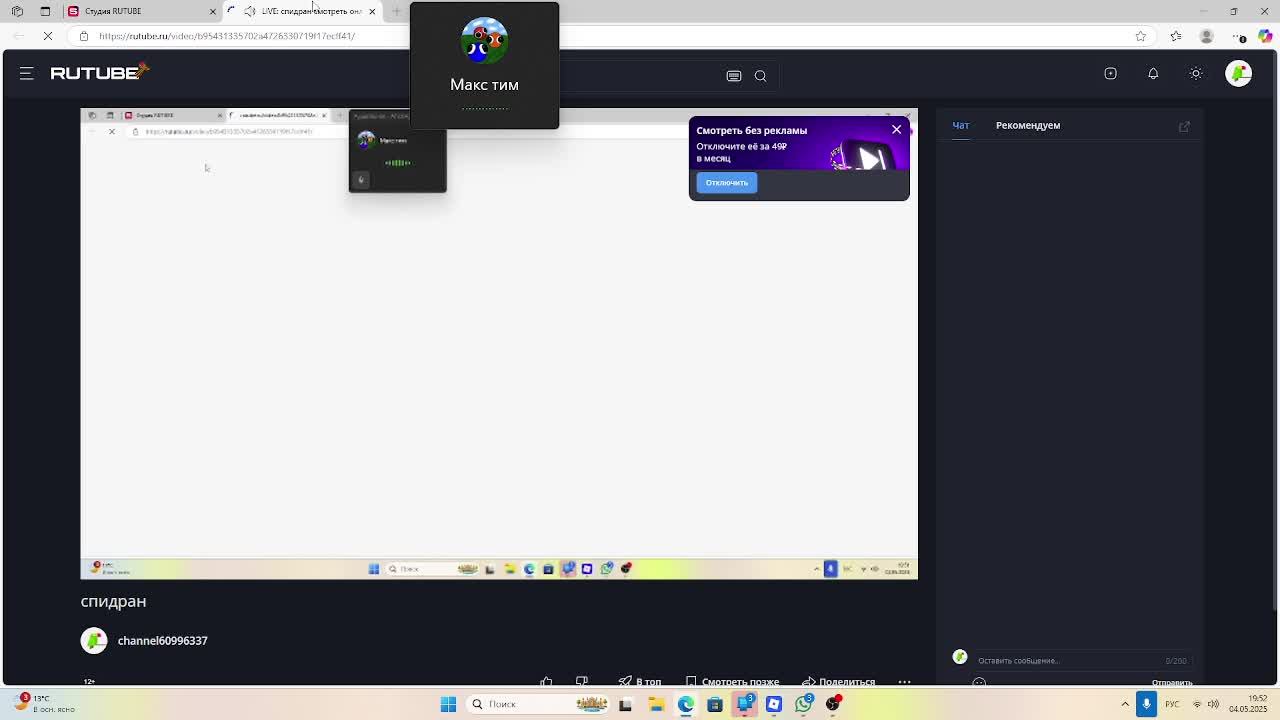Close the Студия RUTUBE browser tab
The width and height of the screenshot is (1280, 720).
212,11
